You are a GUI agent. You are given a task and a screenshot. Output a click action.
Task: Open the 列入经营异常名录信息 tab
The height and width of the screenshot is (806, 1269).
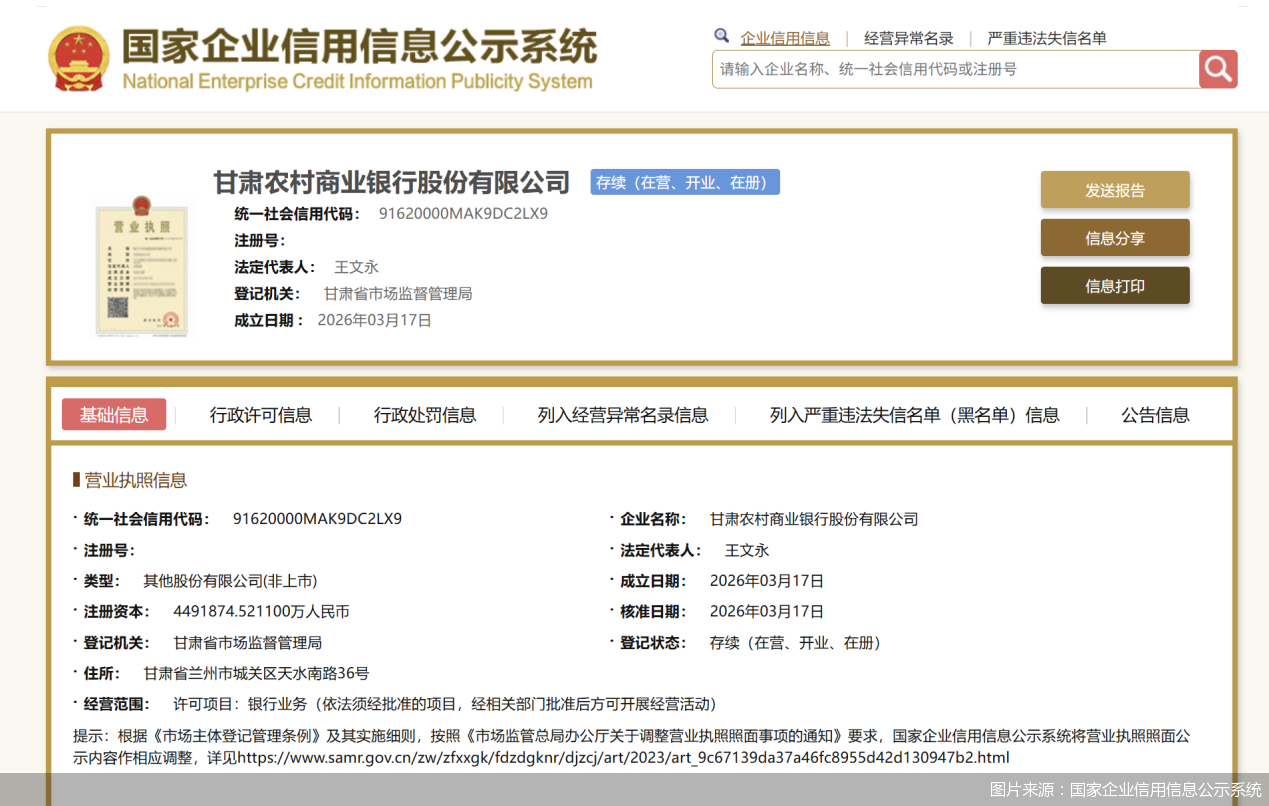point(620,414)
